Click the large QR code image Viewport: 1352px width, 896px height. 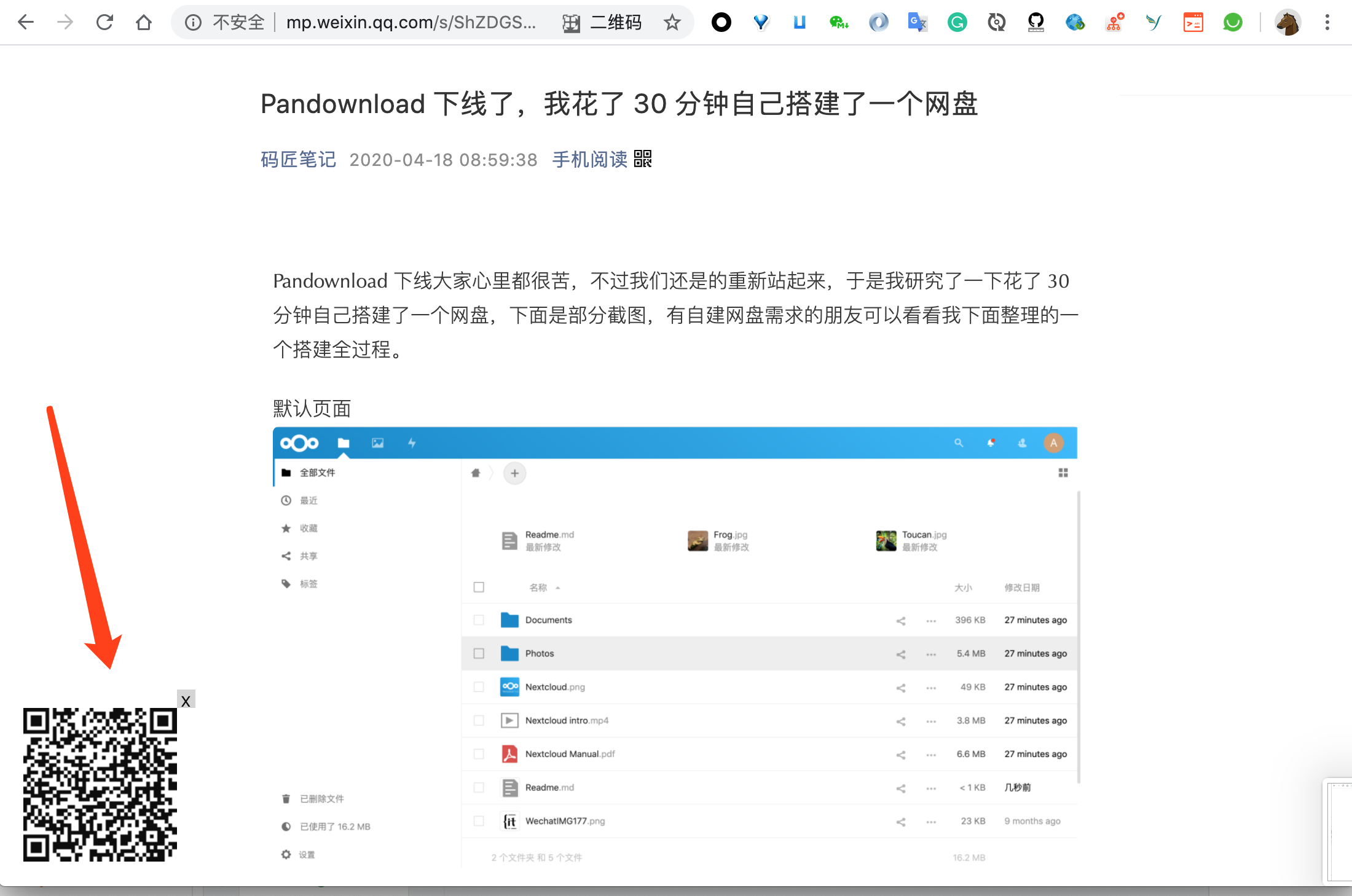pos(100,785)
